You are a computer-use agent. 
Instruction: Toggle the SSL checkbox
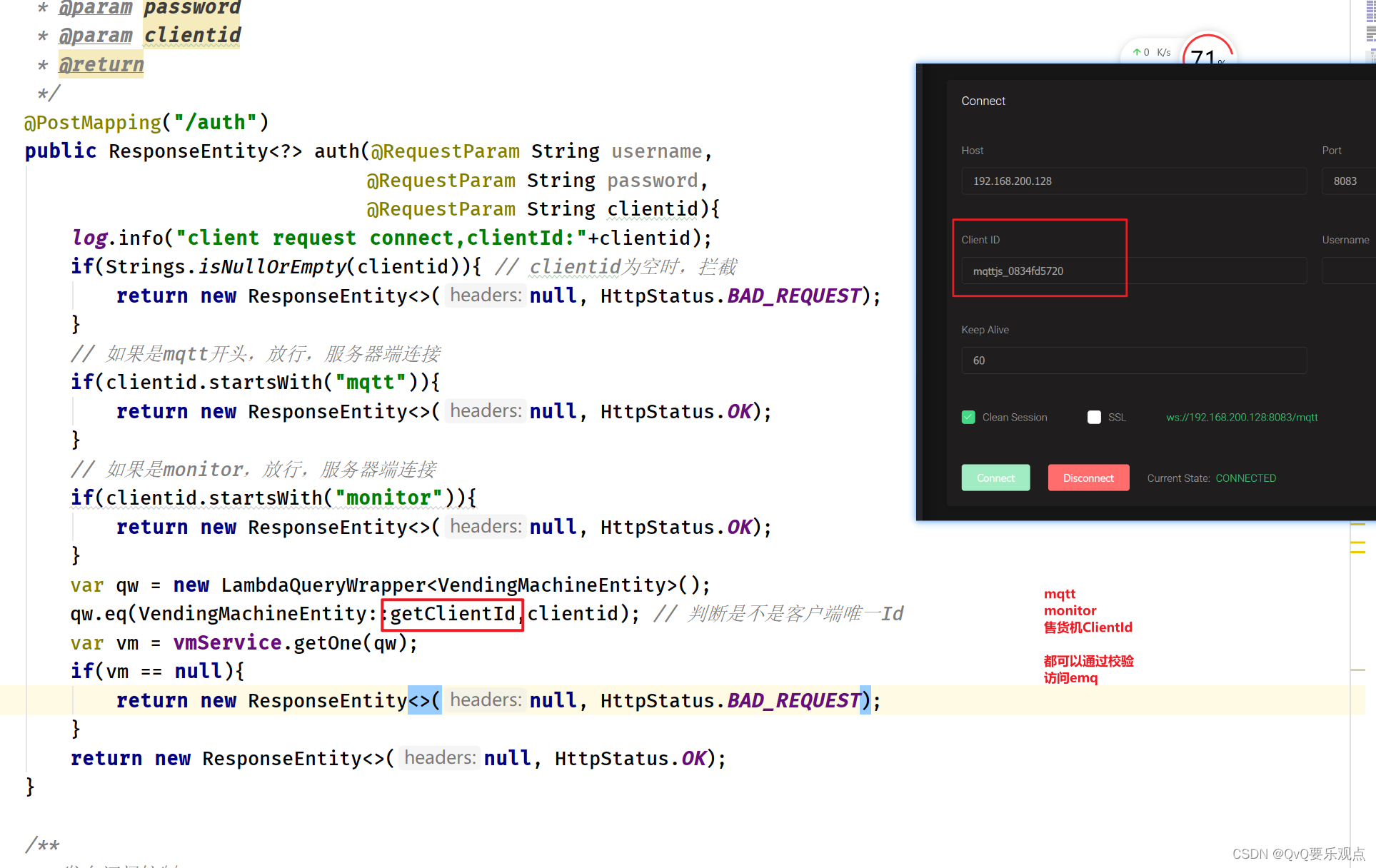1093,417
